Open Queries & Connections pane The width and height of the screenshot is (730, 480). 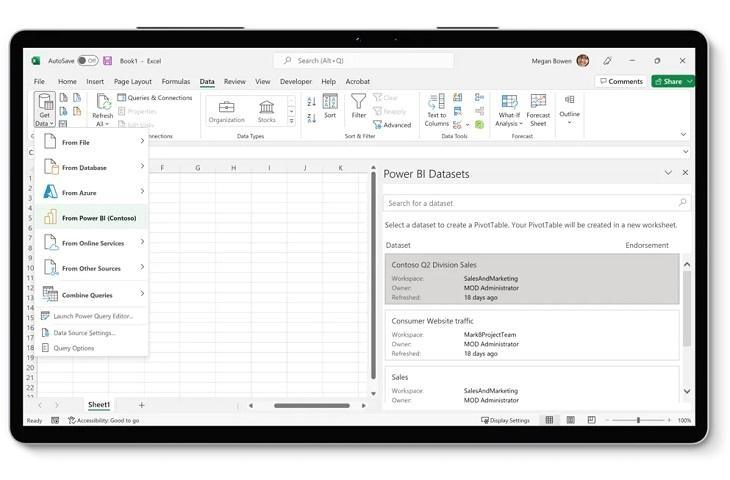point(155,98)
